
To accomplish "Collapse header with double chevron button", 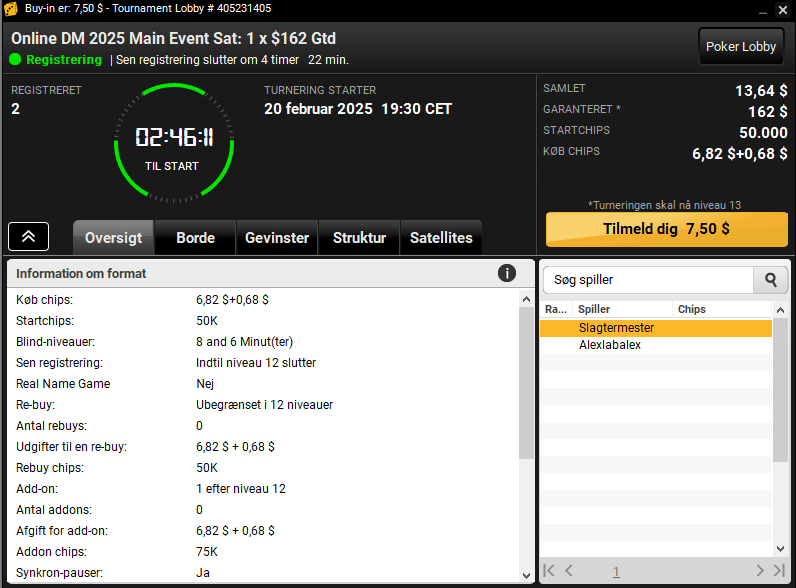I will point(29,236).
